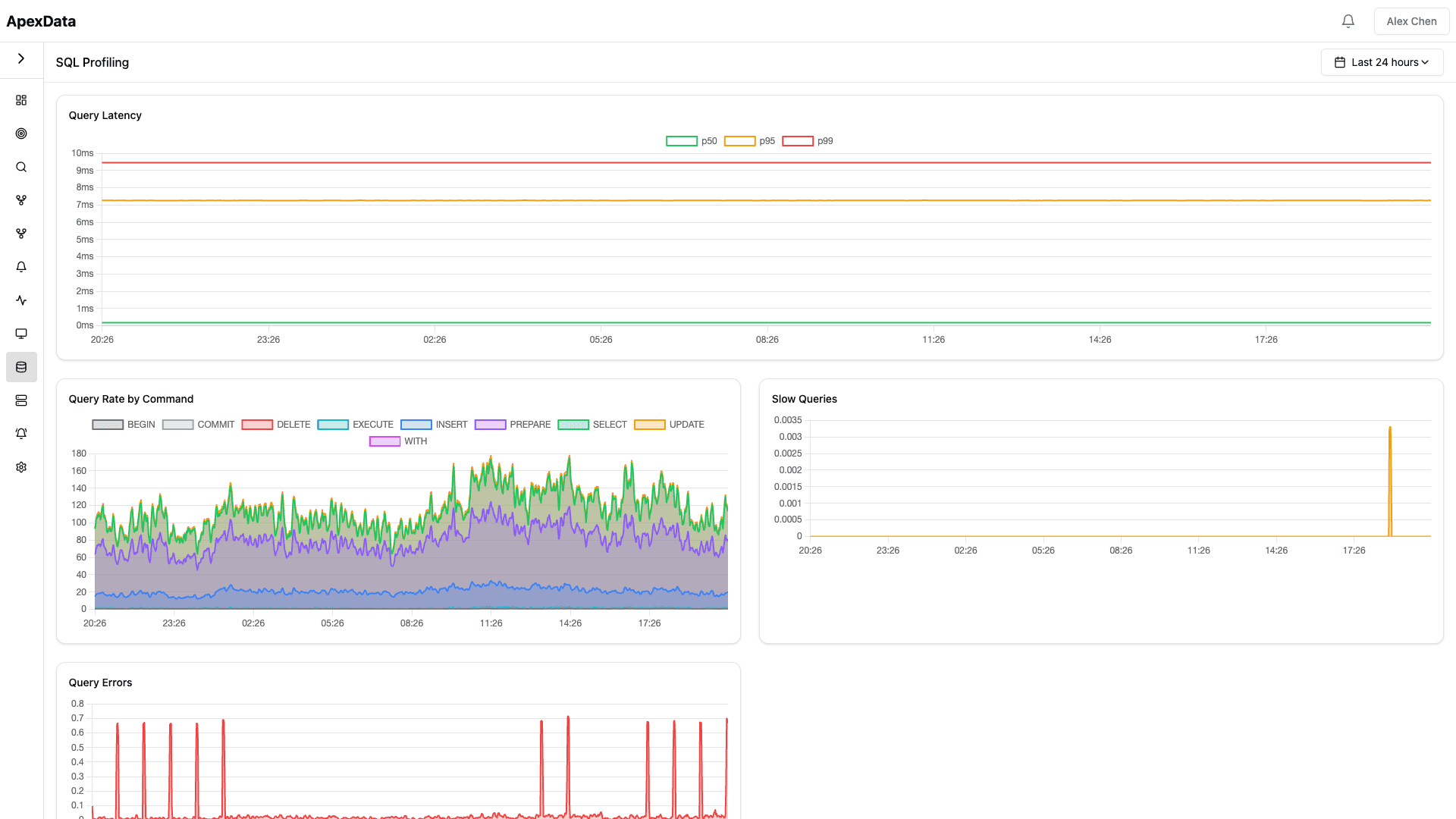Viewport: 1456px width, 819px height.
Task: Click the notification bell in the top bar
Action: pyautogui.click(x=1348, y=20)
